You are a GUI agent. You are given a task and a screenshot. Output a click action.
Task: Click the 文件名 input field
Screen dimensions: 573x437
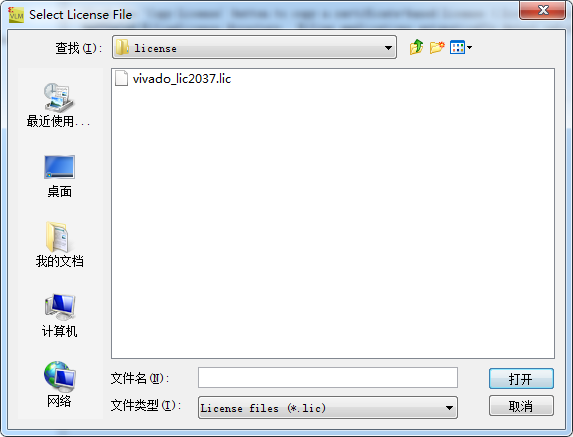(x=327, y=377)
